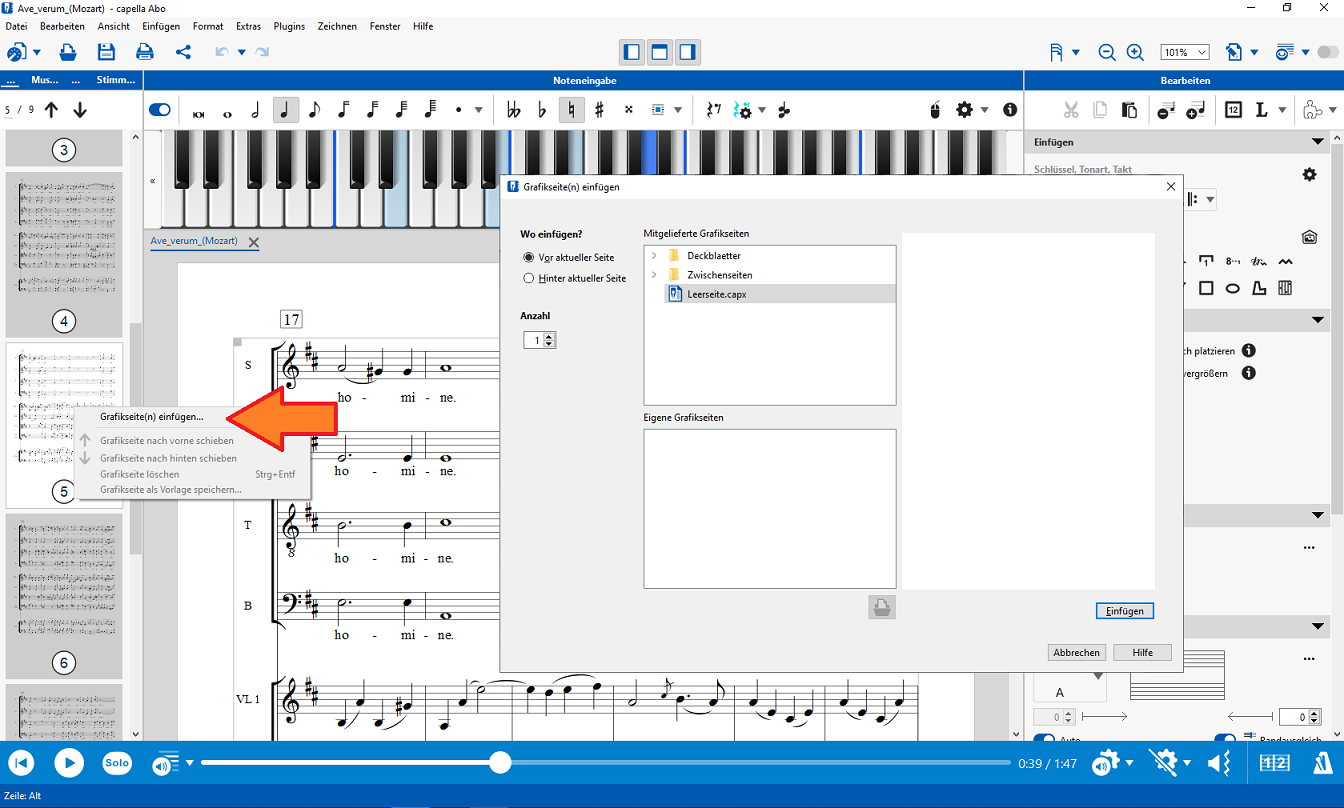Close the Ave_verum_(Mozart) document tab
1344x808 pixels.
(253, 242)
